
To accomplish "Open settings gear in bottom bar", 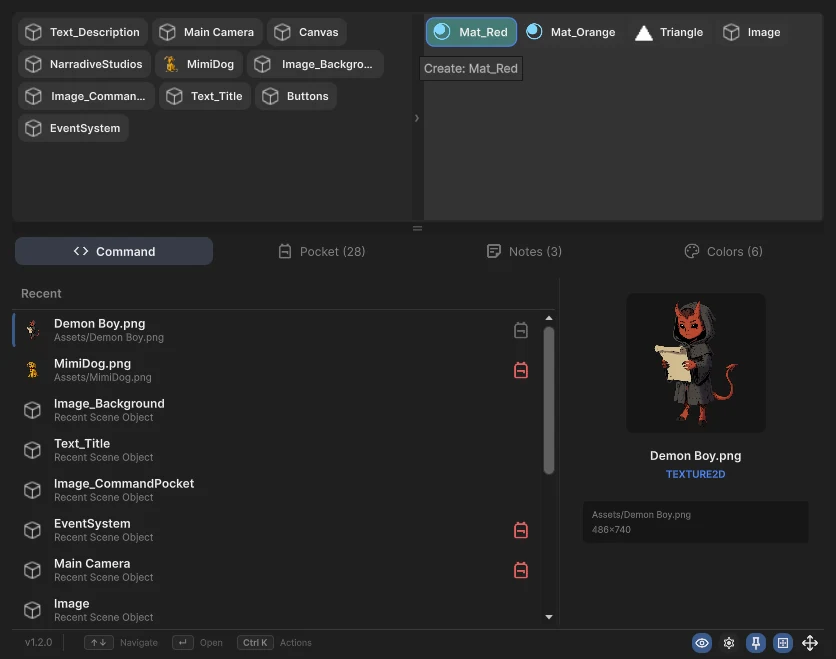I will pos(729,643).
